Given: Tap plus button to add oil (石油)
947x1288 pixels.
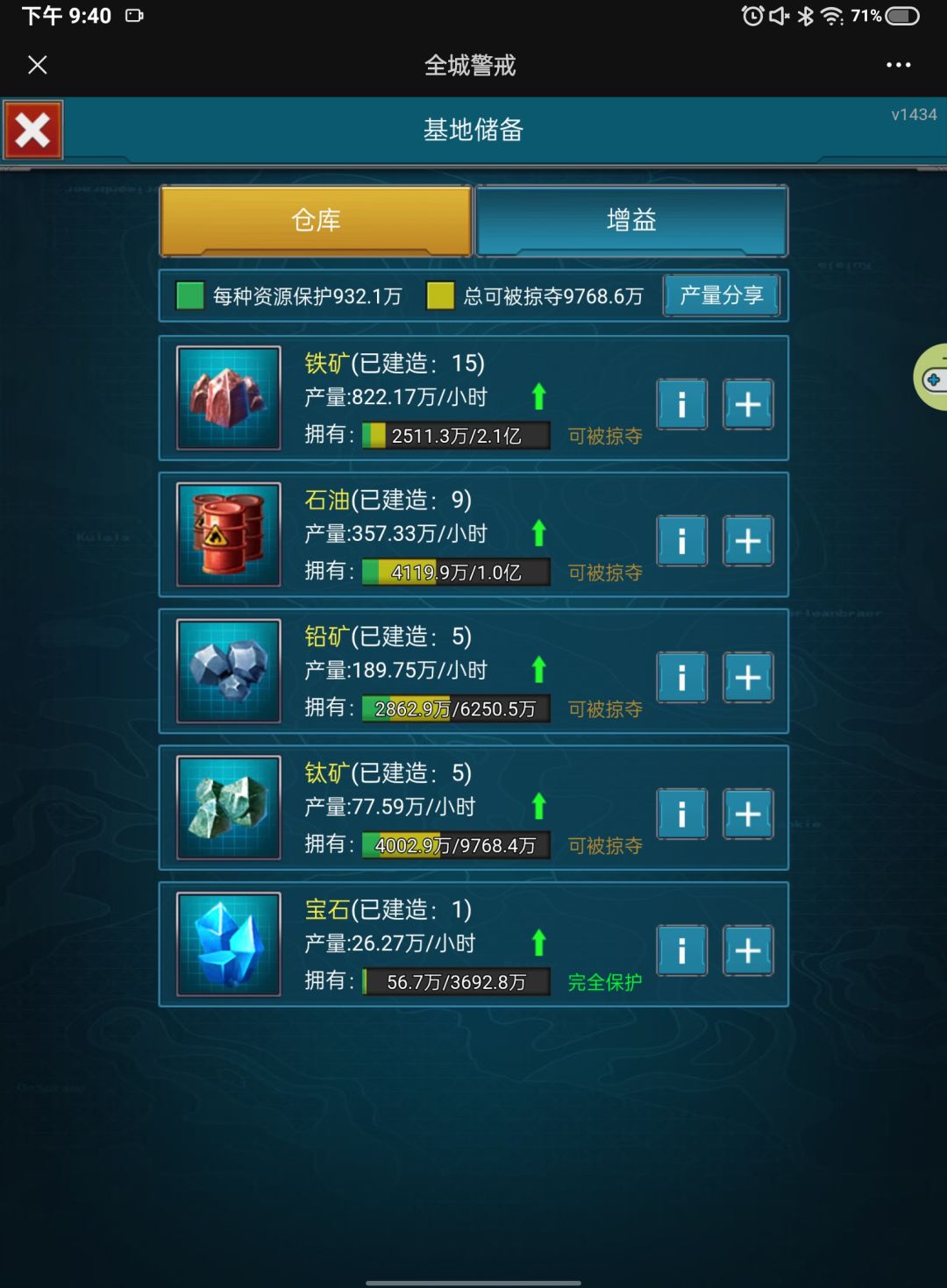Looking at the screenshot, I should (x=748, y=541).
